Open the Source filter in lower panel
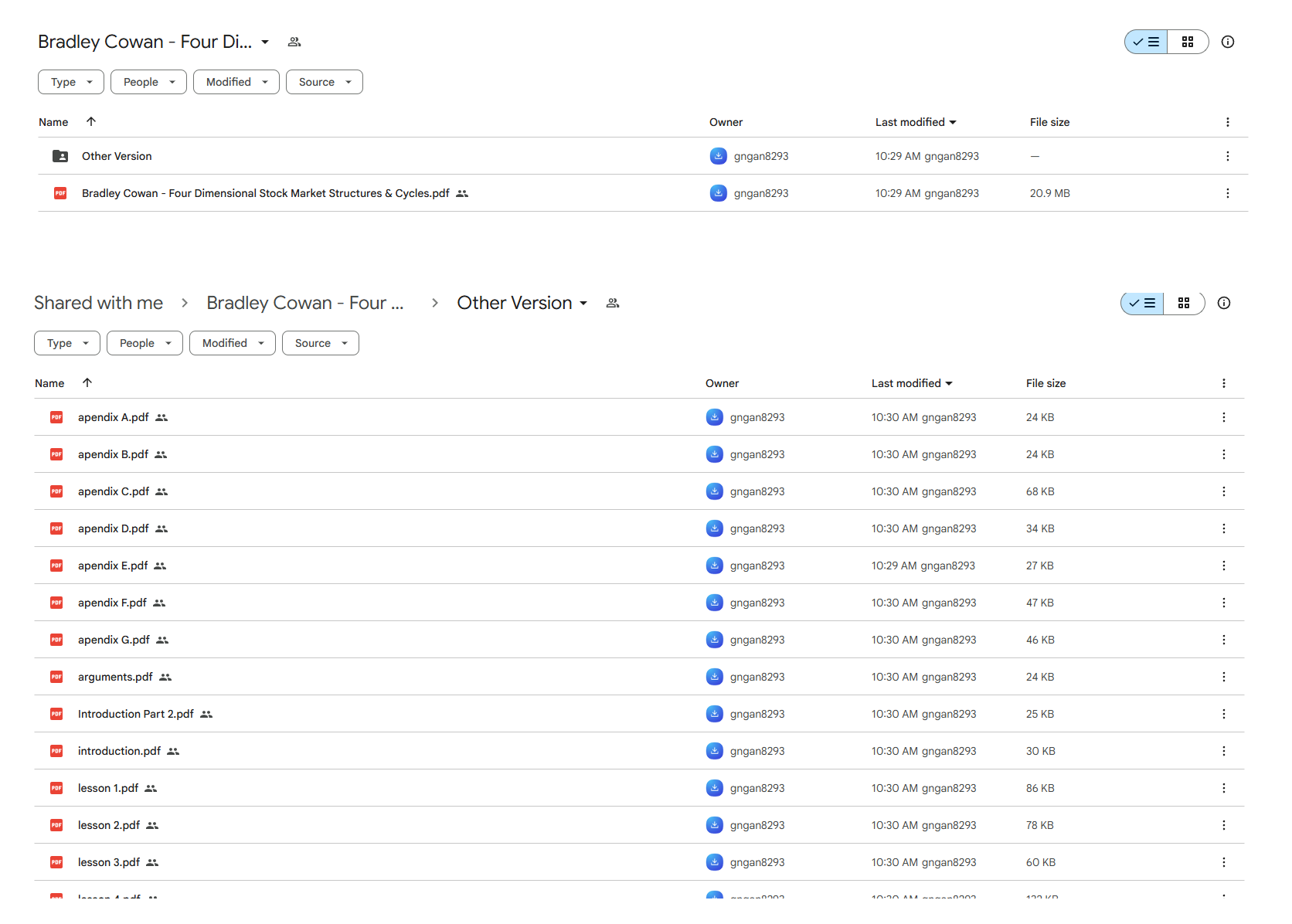 click(x=321, y=343)
